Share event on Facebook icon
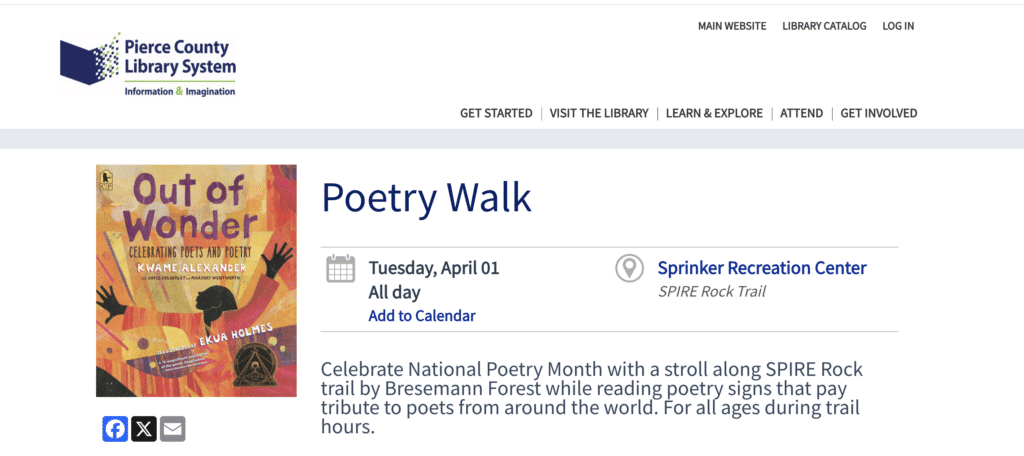1024x456 pixels. (x=116, y=429)
